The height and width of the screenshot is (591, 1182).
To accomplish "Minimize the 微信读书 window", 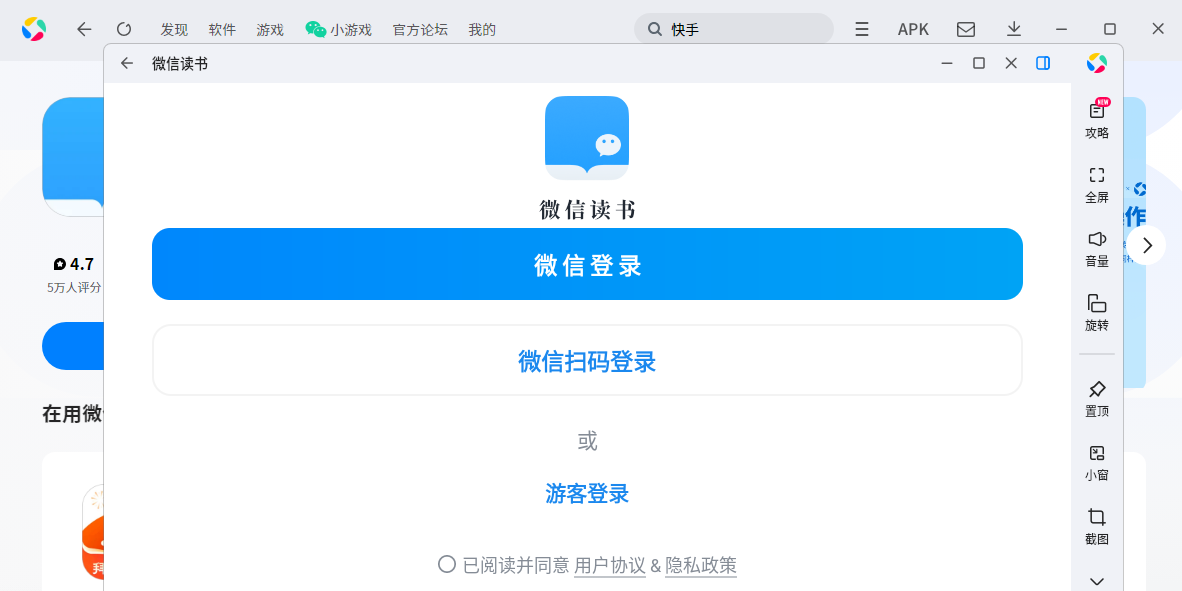I will click(x=947, y=63).
